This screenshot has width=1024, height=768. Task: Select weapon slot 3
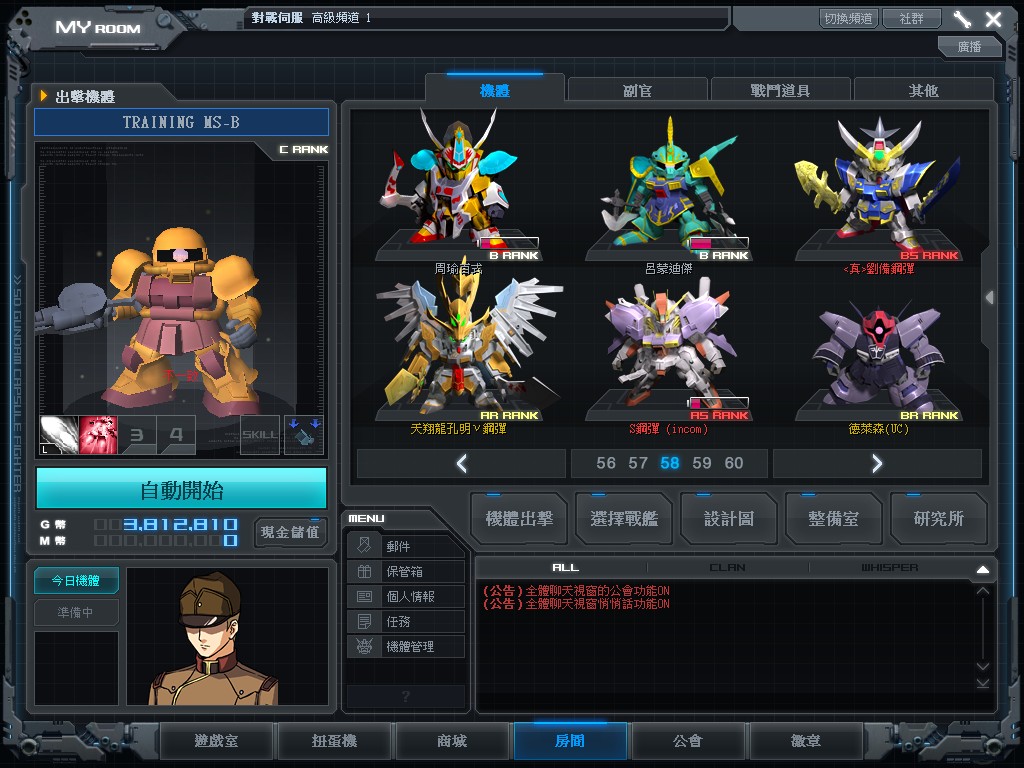[136, 435]
